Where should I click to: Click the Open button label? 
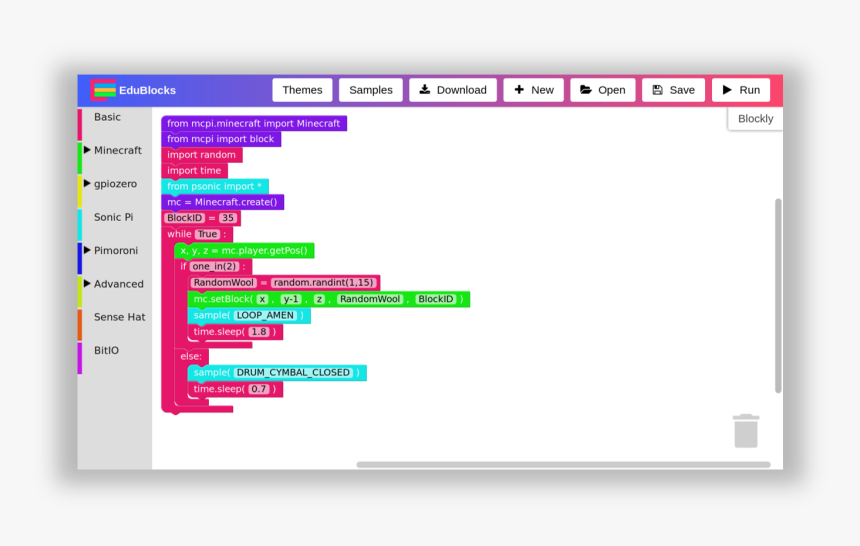(612, 90)
